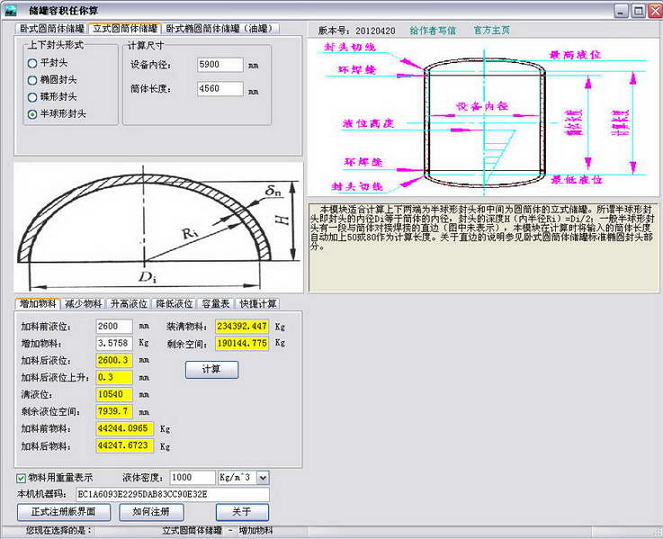The image size is (663, 539).
Task: Click the 如何注册 button
Action: (x=151, y=512)
